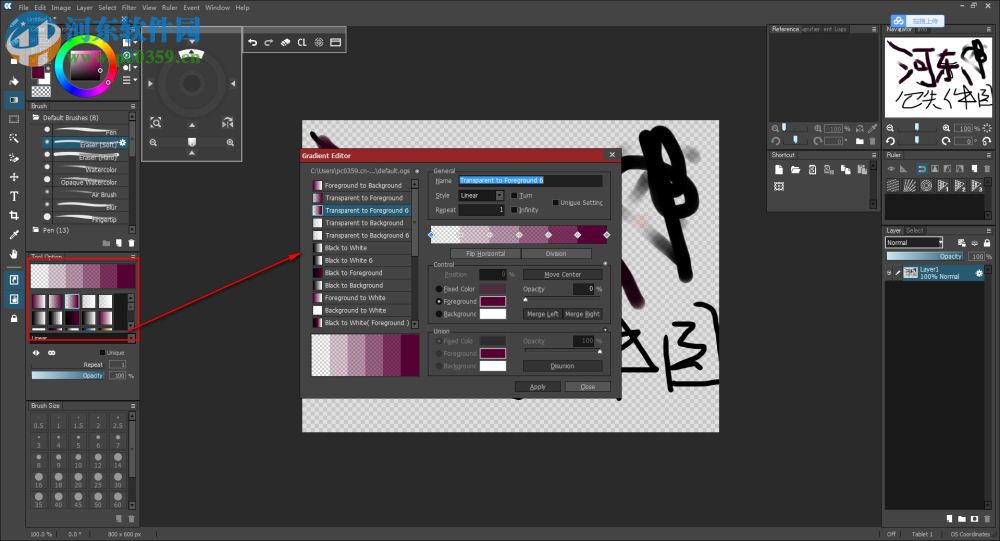Click the Division button
1000x541 pixels.
coord(555,253)
